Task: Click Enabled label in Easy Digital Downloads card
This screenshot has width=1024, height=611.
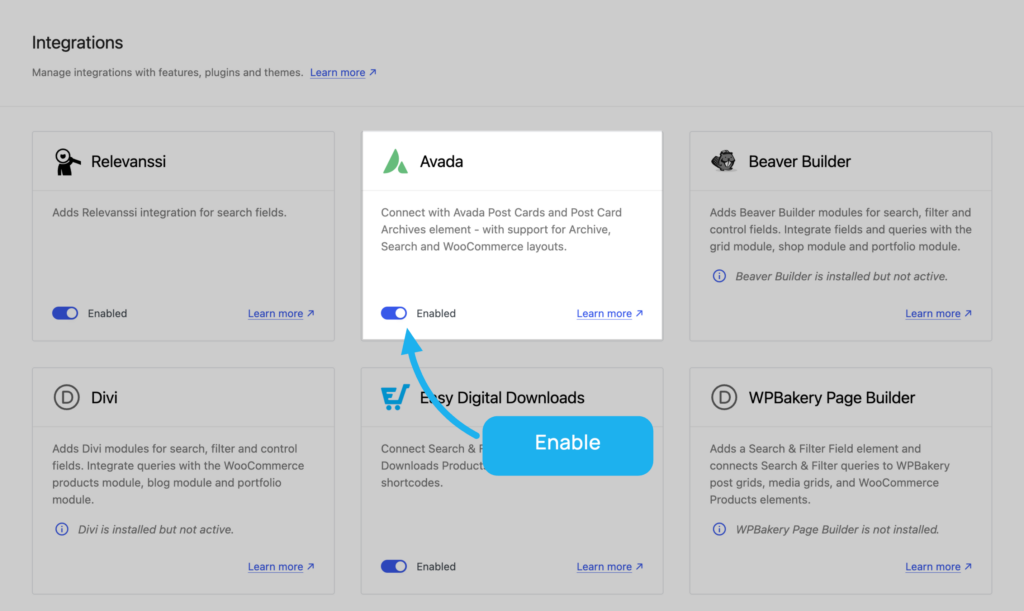Action: tap(436, 567)
